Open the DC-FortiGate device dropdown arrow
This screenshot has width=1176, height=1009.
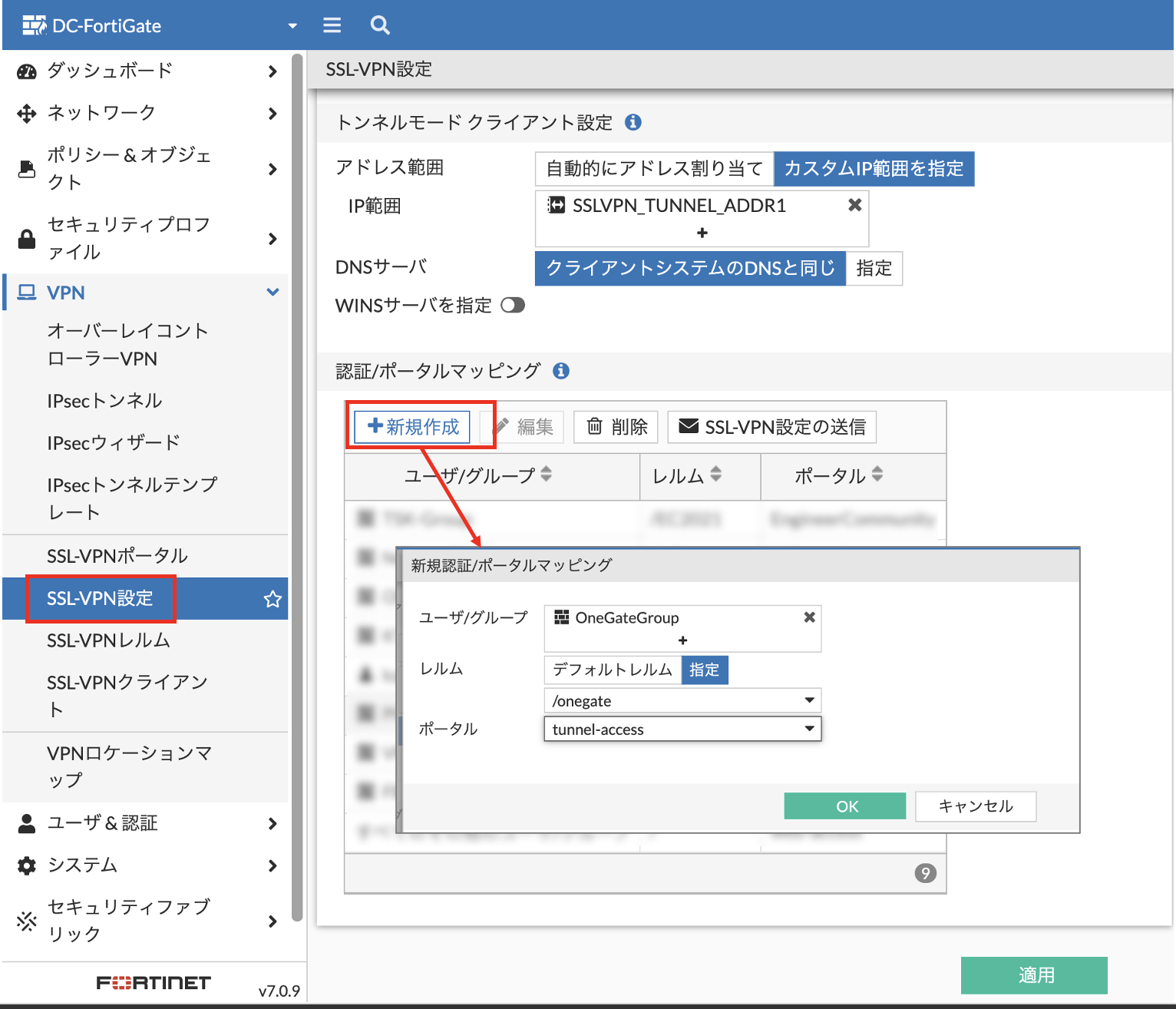pos(292,26)
